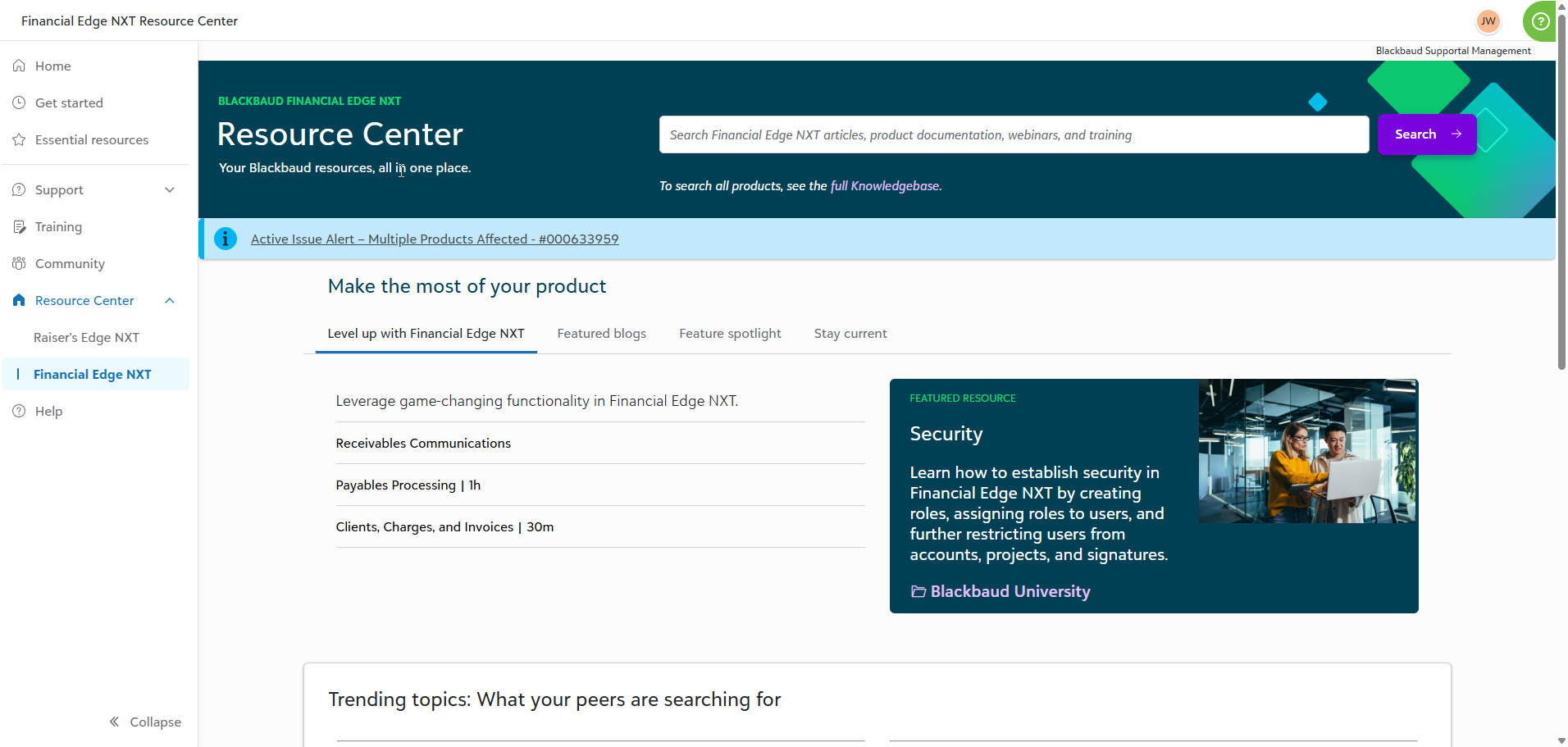The width and height of the screenshot is (1568, 747).
Task: Click Trending topics heading
Action: pyautogui.click(x=554, y=699)
